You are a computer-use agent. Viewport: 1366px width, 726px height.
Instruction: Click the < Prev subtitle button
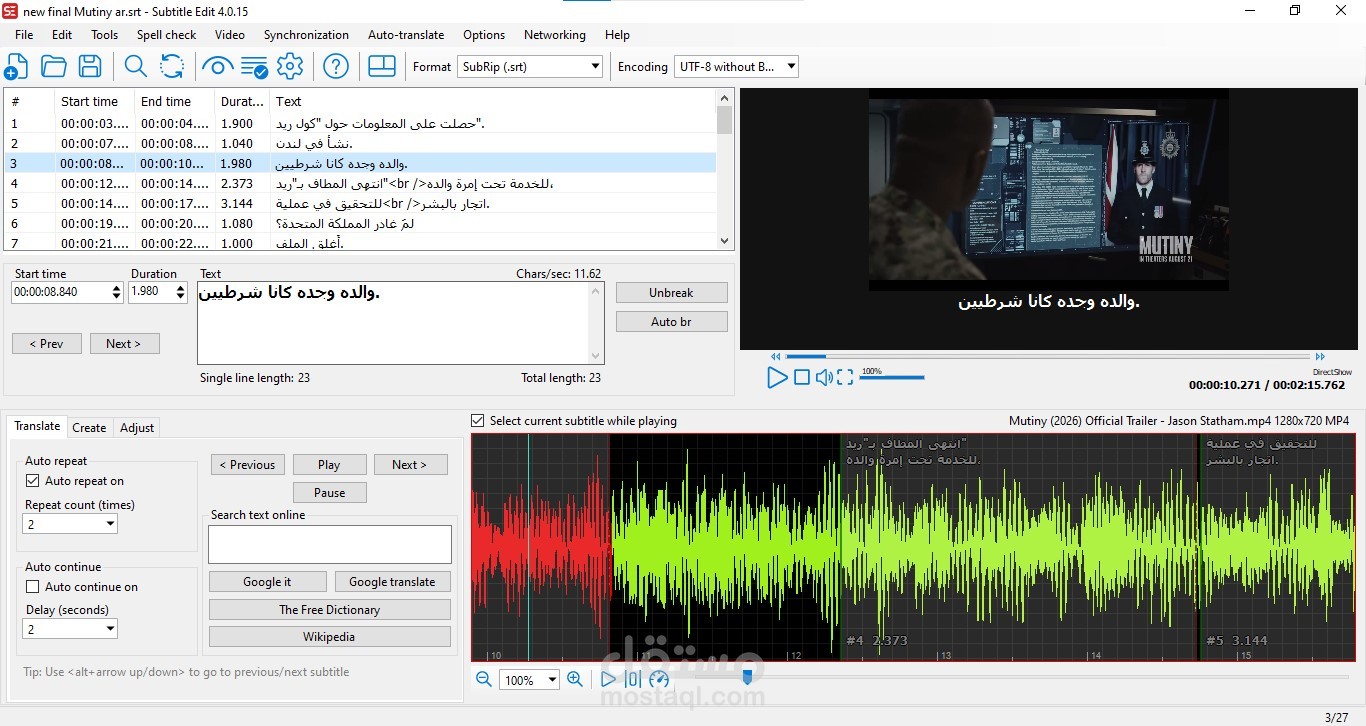click(46, 344)
